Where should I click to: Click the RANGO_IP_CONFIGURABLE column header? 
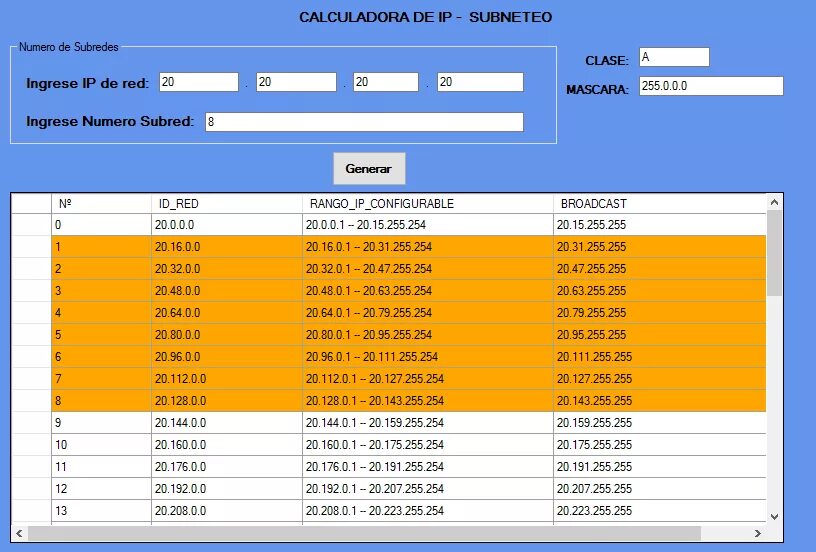(x=428, y=203)
